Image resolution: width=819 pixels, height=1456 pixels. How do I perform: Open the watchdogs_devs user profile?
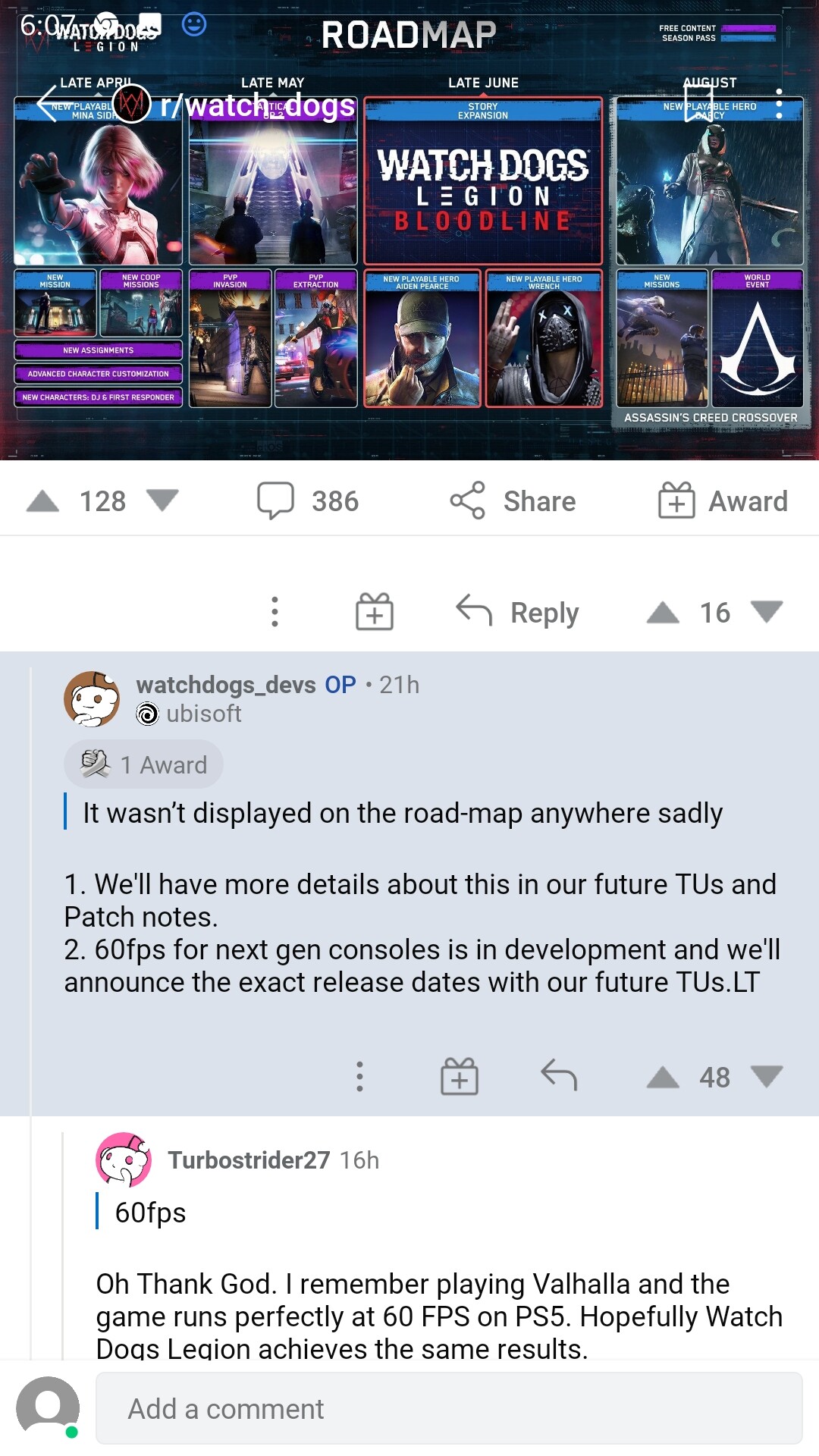tap(227, 685)
